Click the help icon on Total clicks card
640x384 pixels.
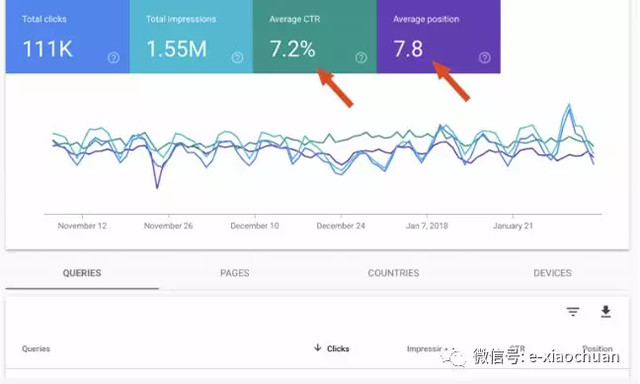tap(113, 58)
